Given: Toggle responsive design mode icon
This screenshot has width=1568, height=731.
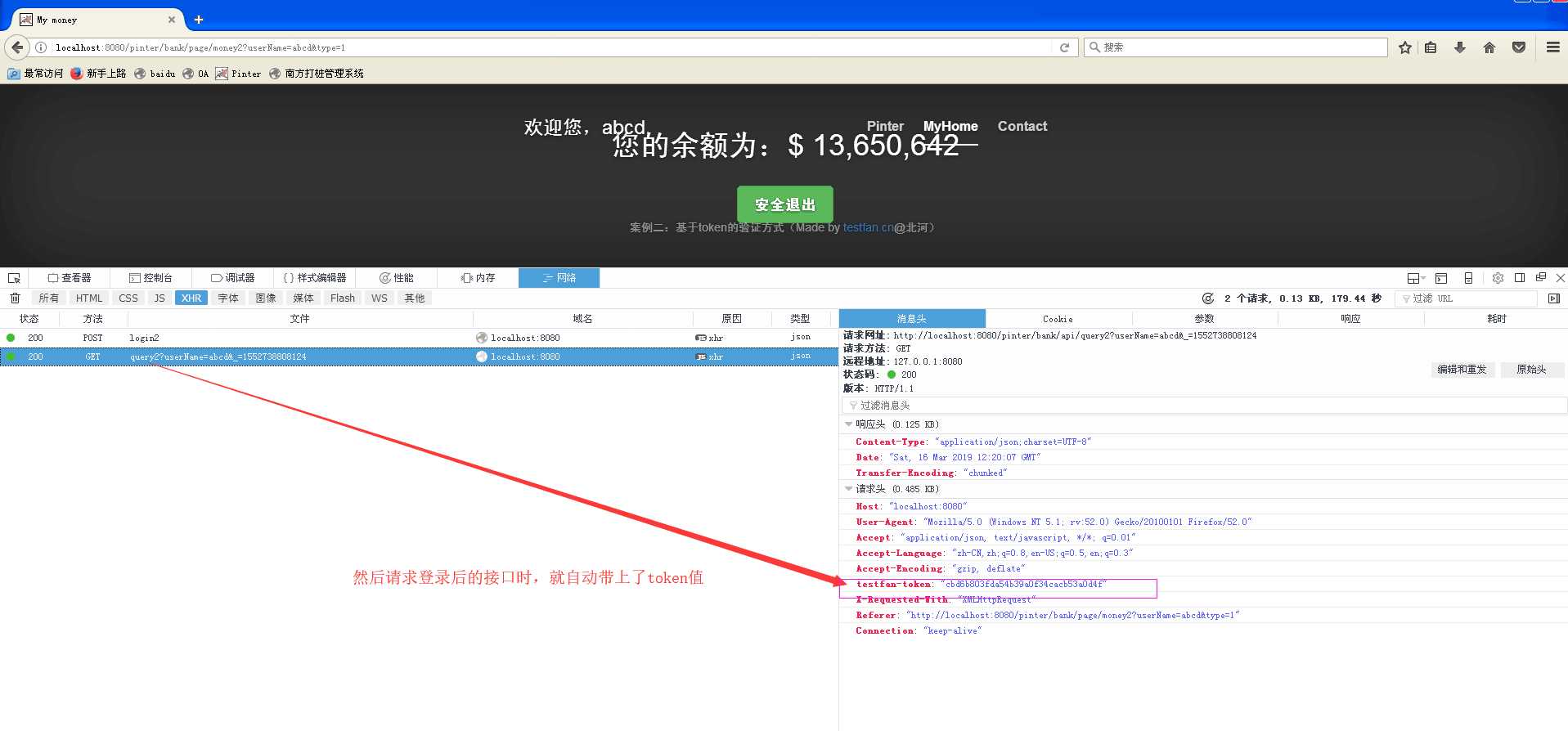Looking at the screenshot, I should 1468,278.
